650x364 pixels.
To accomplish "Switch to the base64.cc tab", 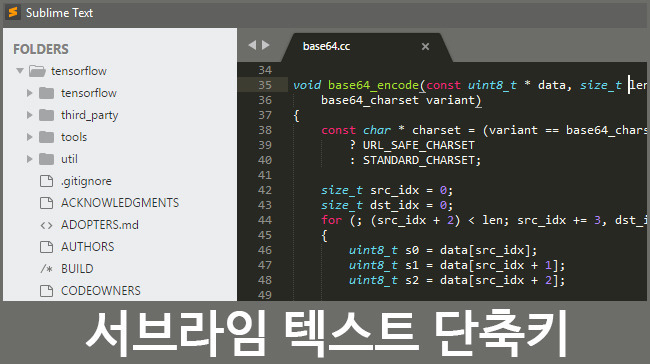I will pyautogui.click(x=326, y=46).
